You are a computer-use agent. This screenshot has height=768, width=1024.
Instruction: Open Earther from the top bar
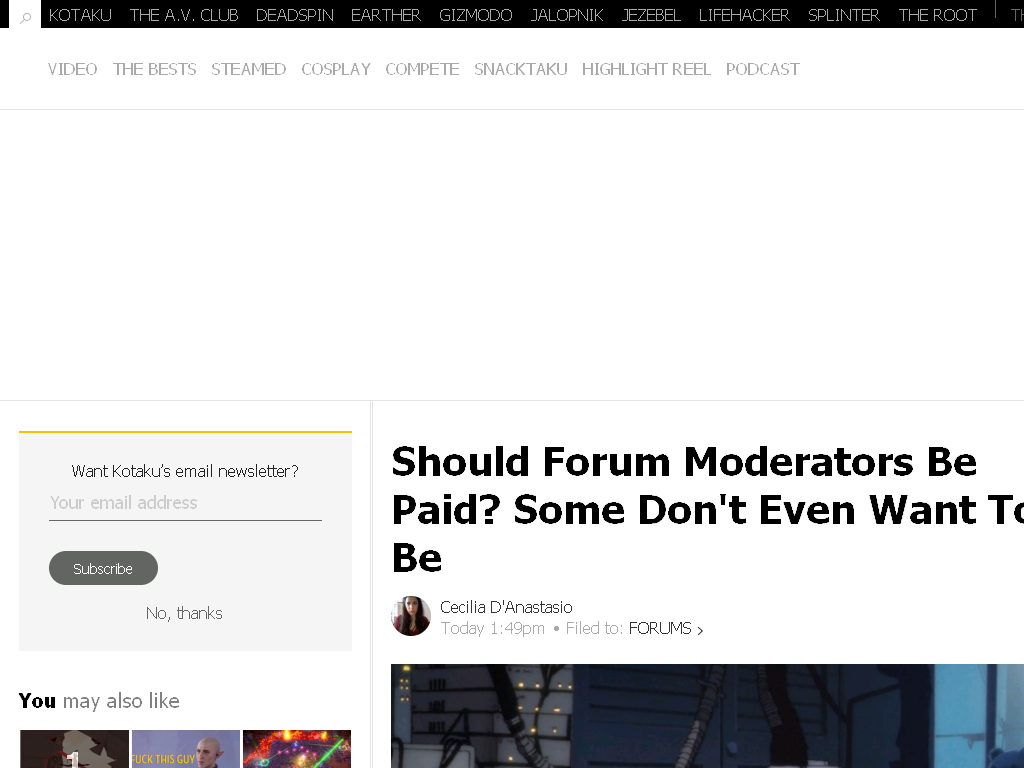(x=386, y=15)
